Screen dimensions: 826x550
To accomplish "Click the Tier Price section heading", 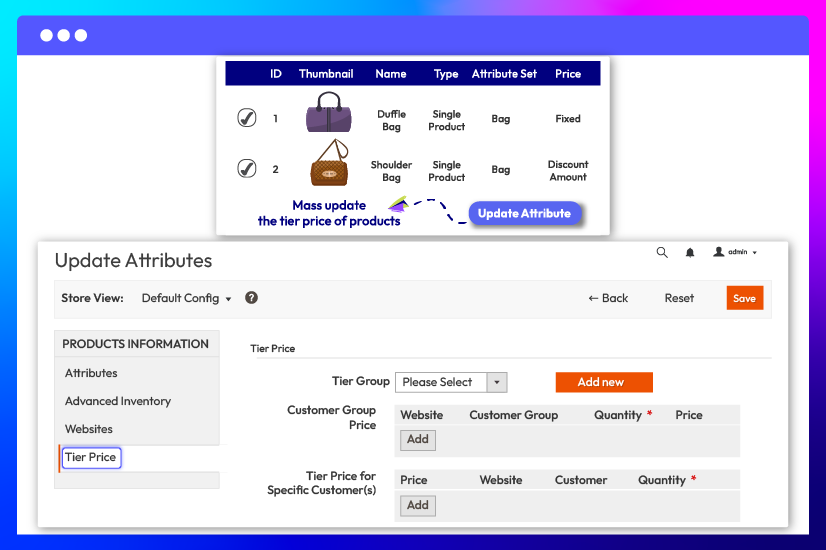I will click(x=272, y=348).
